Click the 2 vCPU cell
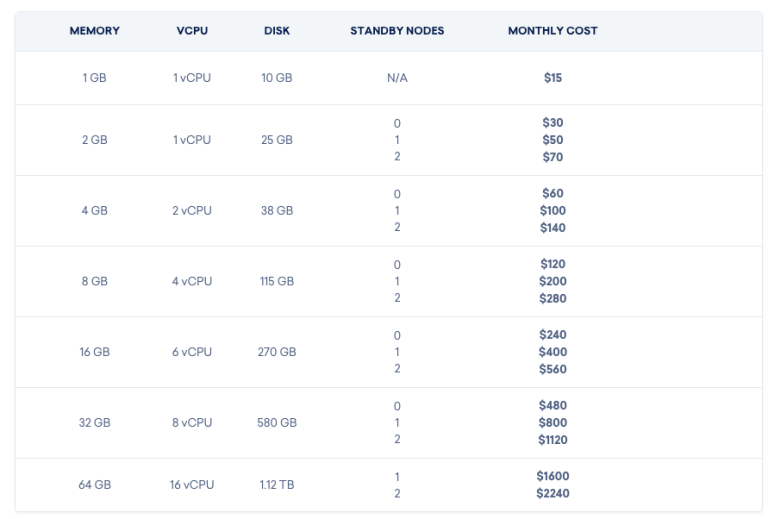 click(192, 211)
